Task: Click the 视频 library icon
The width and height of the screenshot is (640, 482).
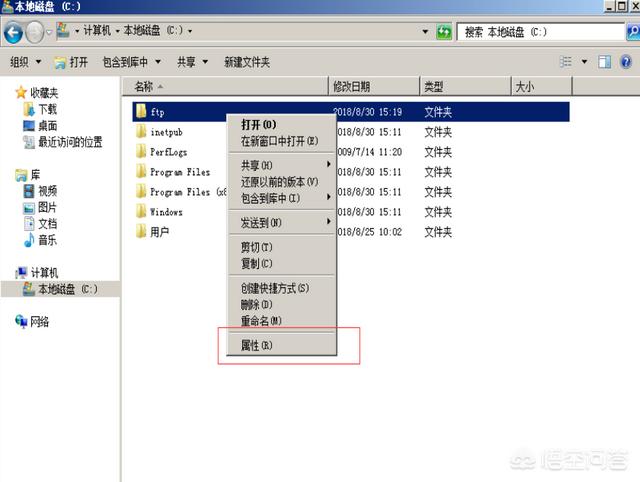Action: 29,191
